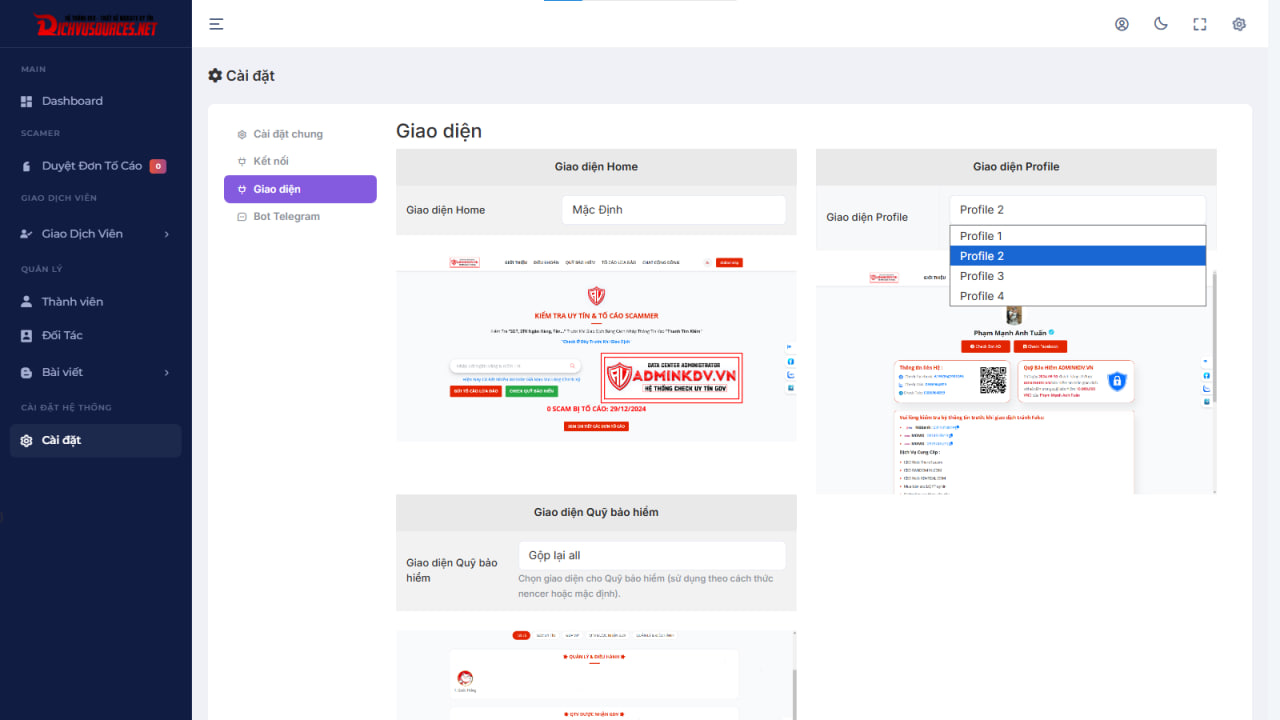Select Profile 3 option in list
Screen dimensions: 1280x720
(x=1077, y=276)
